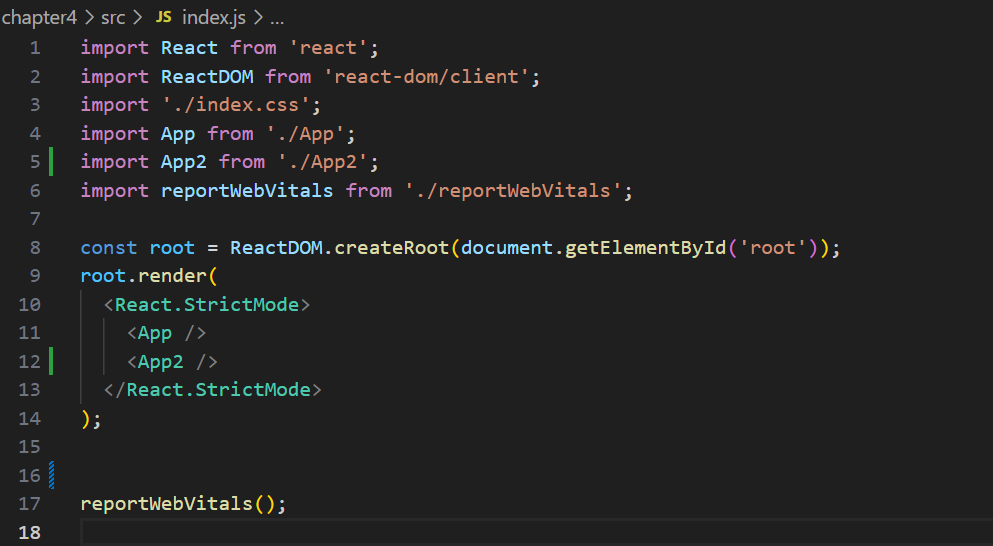993x546 pixels.
Task: Click reportWebVitals identifier on line 6
Action: pyautogui.click(x=247, y=191)
